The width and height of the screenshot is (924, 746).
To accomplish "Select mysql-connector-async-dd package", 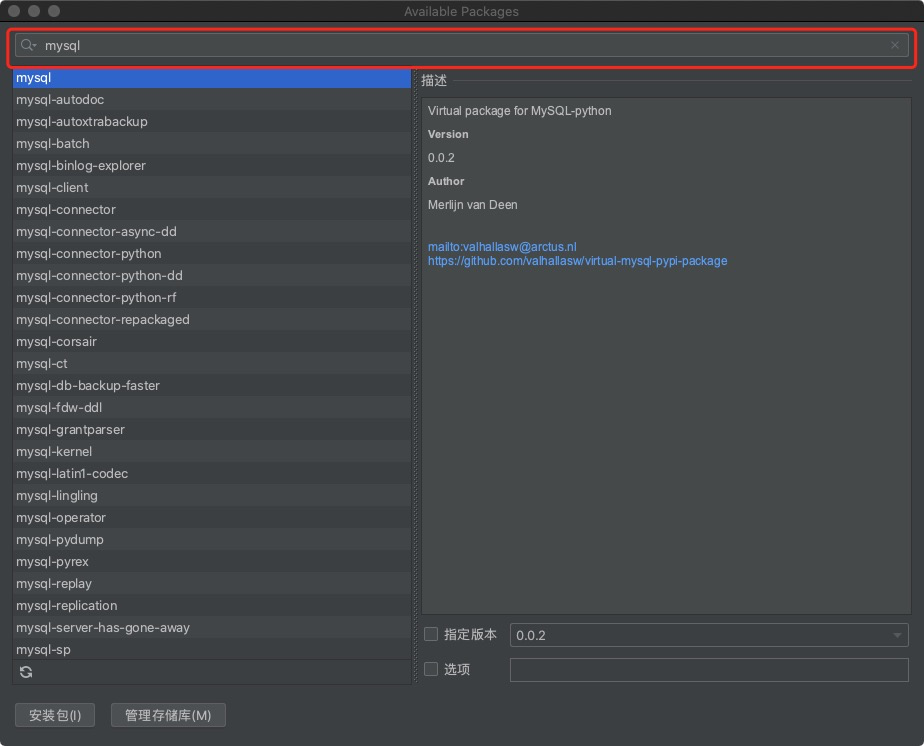I will [x=212, y=232].
